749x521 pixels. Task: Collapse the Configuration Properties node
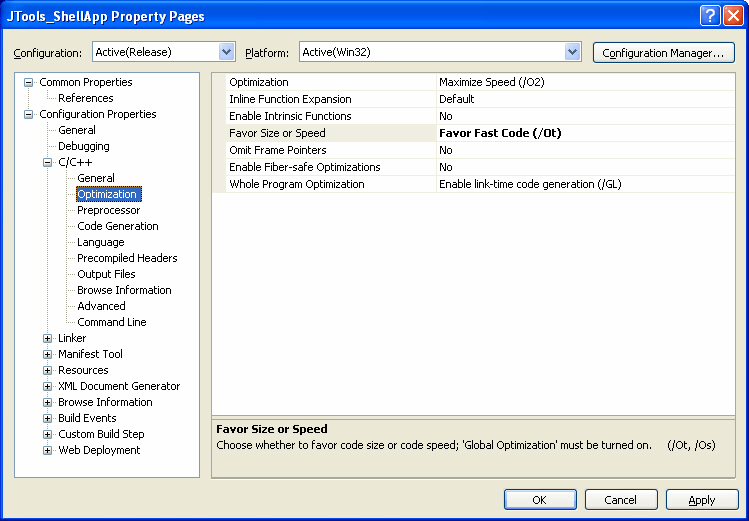29,114
